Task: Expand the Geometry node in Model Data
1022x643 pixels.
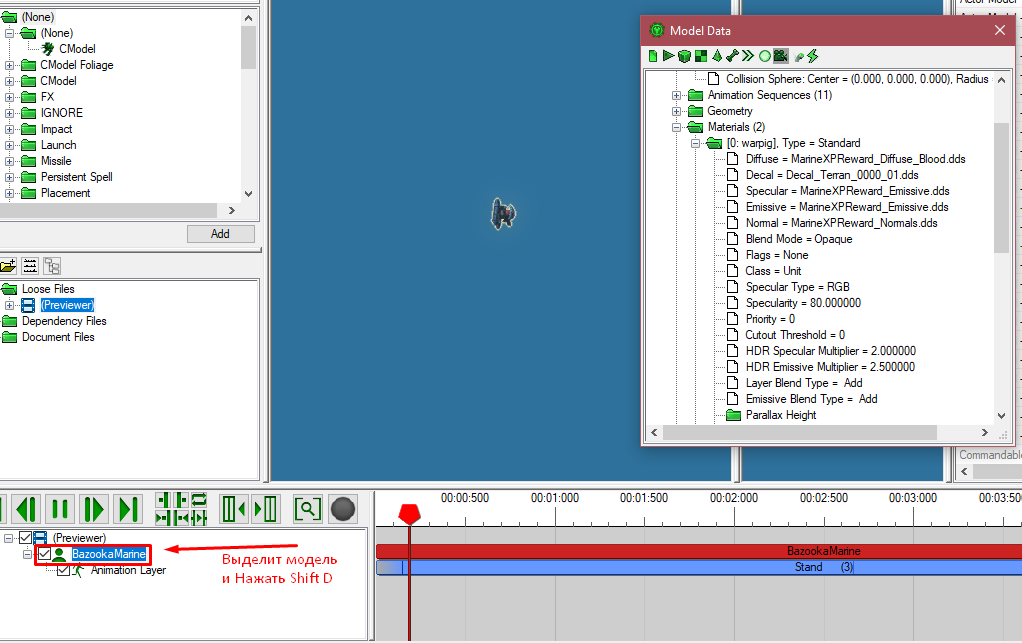Action: (677, 111)
